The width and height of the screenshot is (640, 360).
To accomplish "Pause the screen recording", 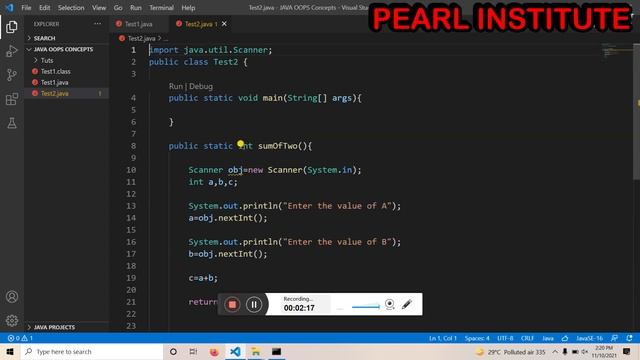I will (x=253, y=304).
